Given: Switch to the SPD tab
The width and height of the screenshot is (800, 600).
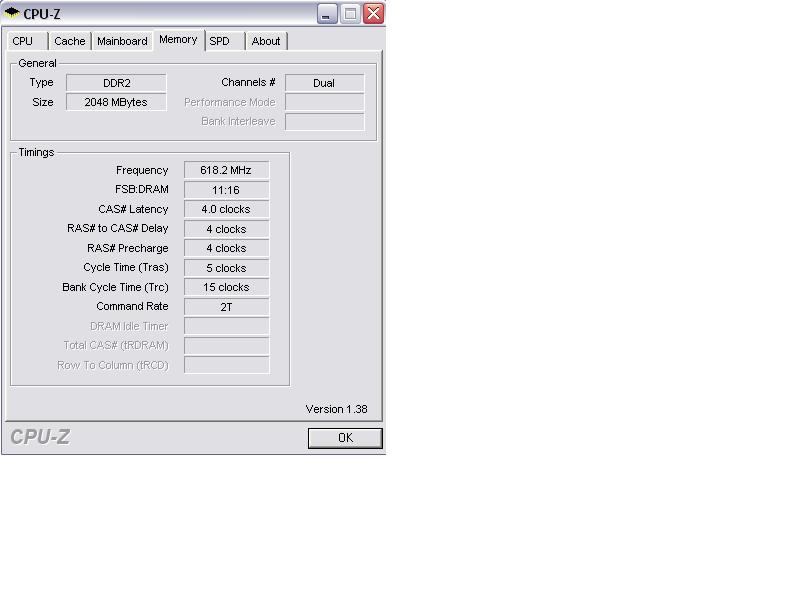Looking at the screenshot, I should 224,41.
